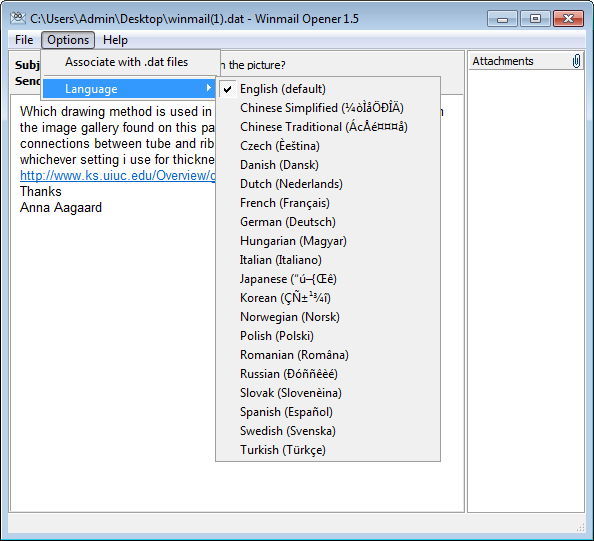Select English (default) language
The image size is (594, 541).
tap(328, 89)
